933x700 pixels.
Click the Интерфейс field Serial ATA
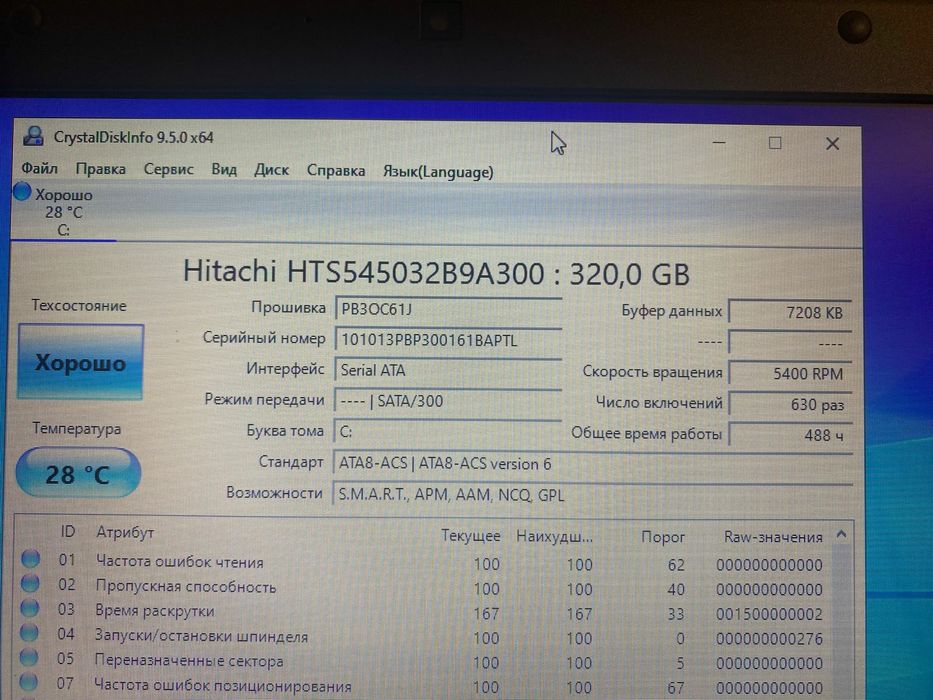(x=448, y=370)
